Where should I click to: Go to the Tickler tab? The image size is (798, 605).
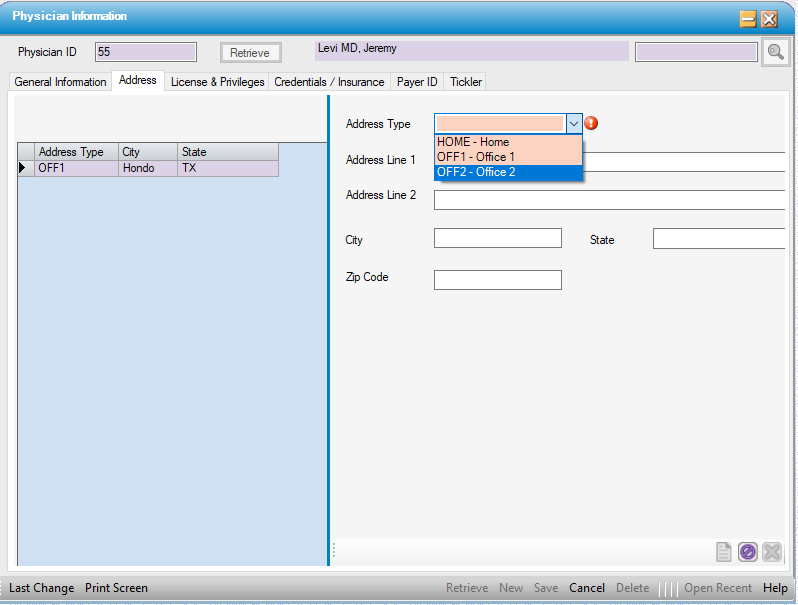[466, 82]
